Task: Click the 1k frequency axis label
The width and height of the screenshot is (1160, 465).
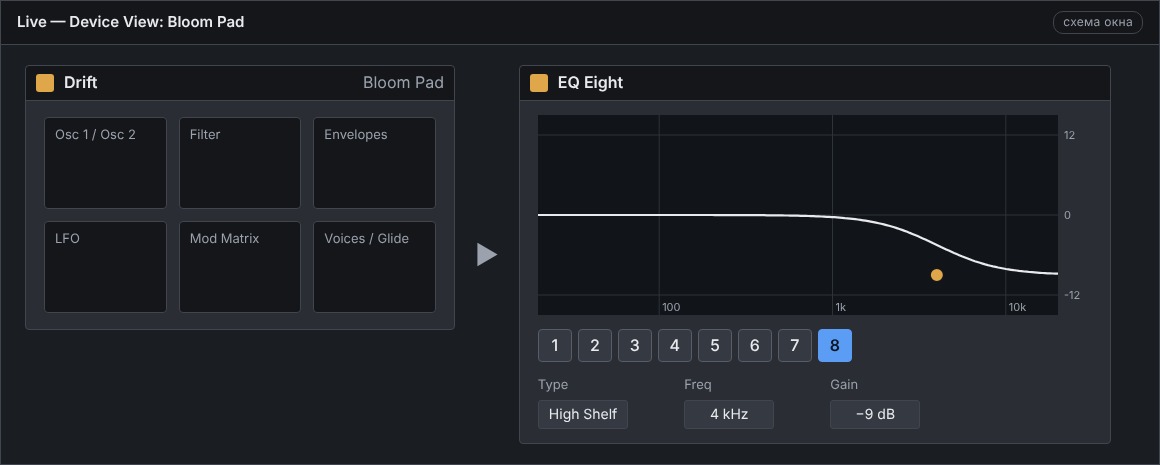Action: point(840,307)
